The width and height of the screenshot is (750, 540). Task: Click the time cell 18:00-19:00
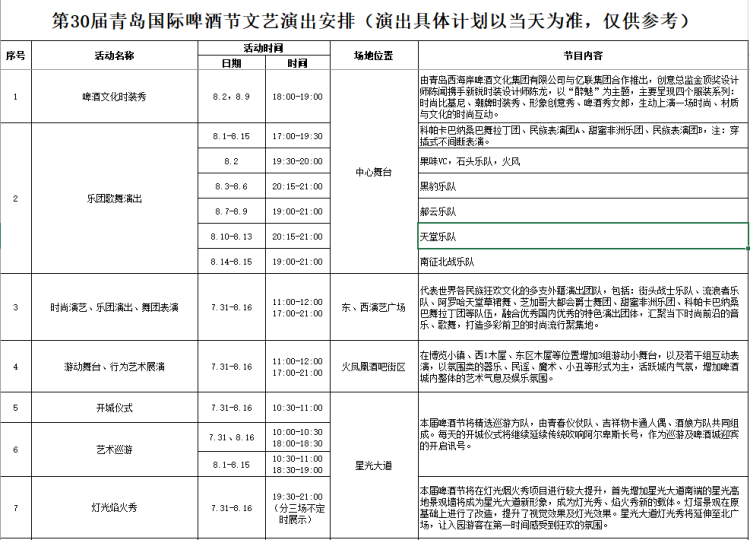[298, 97]
